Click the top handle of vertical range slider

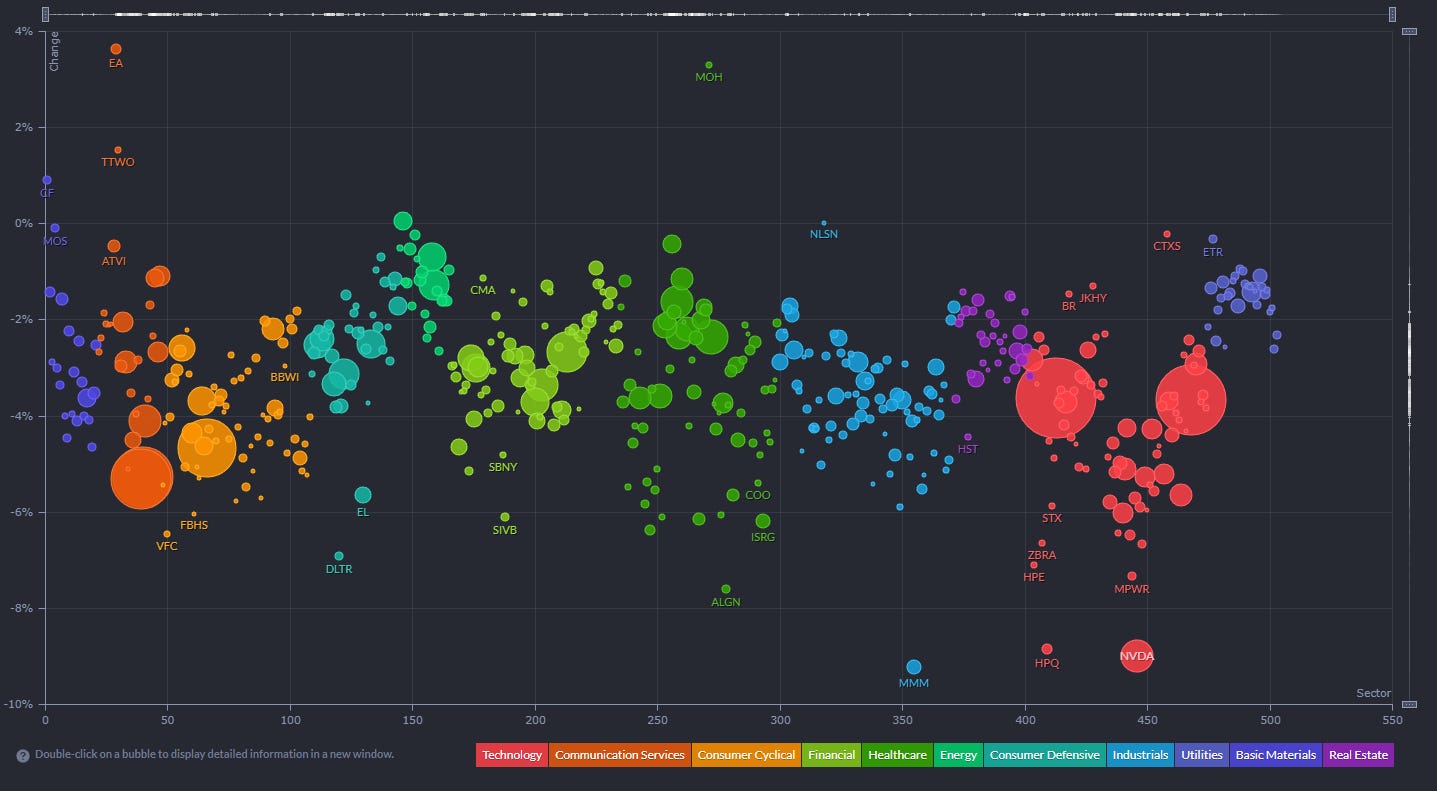1410,32
